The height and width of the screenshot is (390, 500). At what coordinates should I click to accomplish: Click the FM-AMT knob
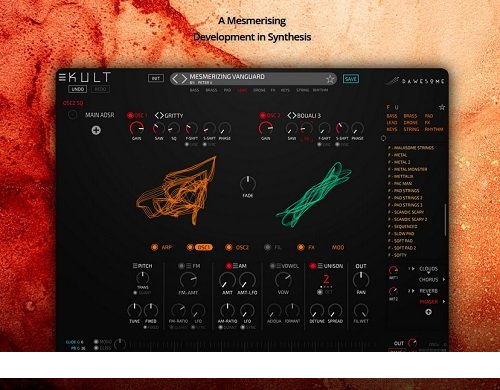(x=188, y=280)
